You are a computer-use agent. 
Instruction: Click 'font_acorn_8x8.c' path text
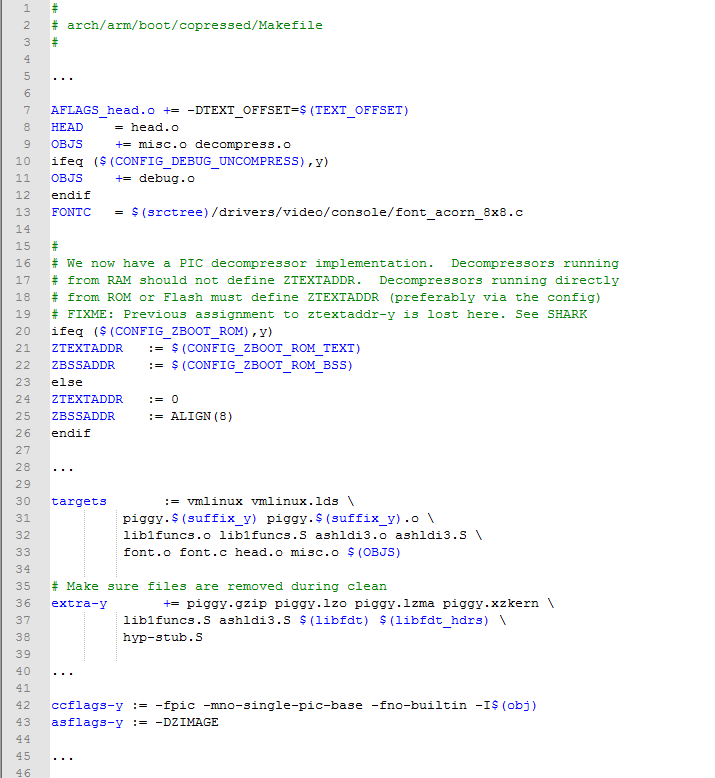pyautogui.click(x=459, y=212)
